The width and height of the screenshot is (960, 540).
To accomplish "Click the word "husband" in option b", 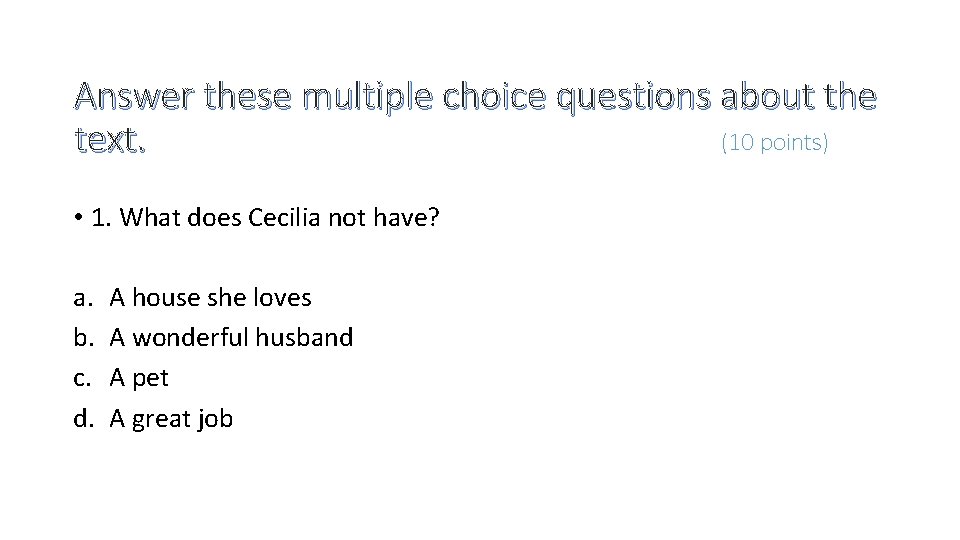I will tap(304, 338).
